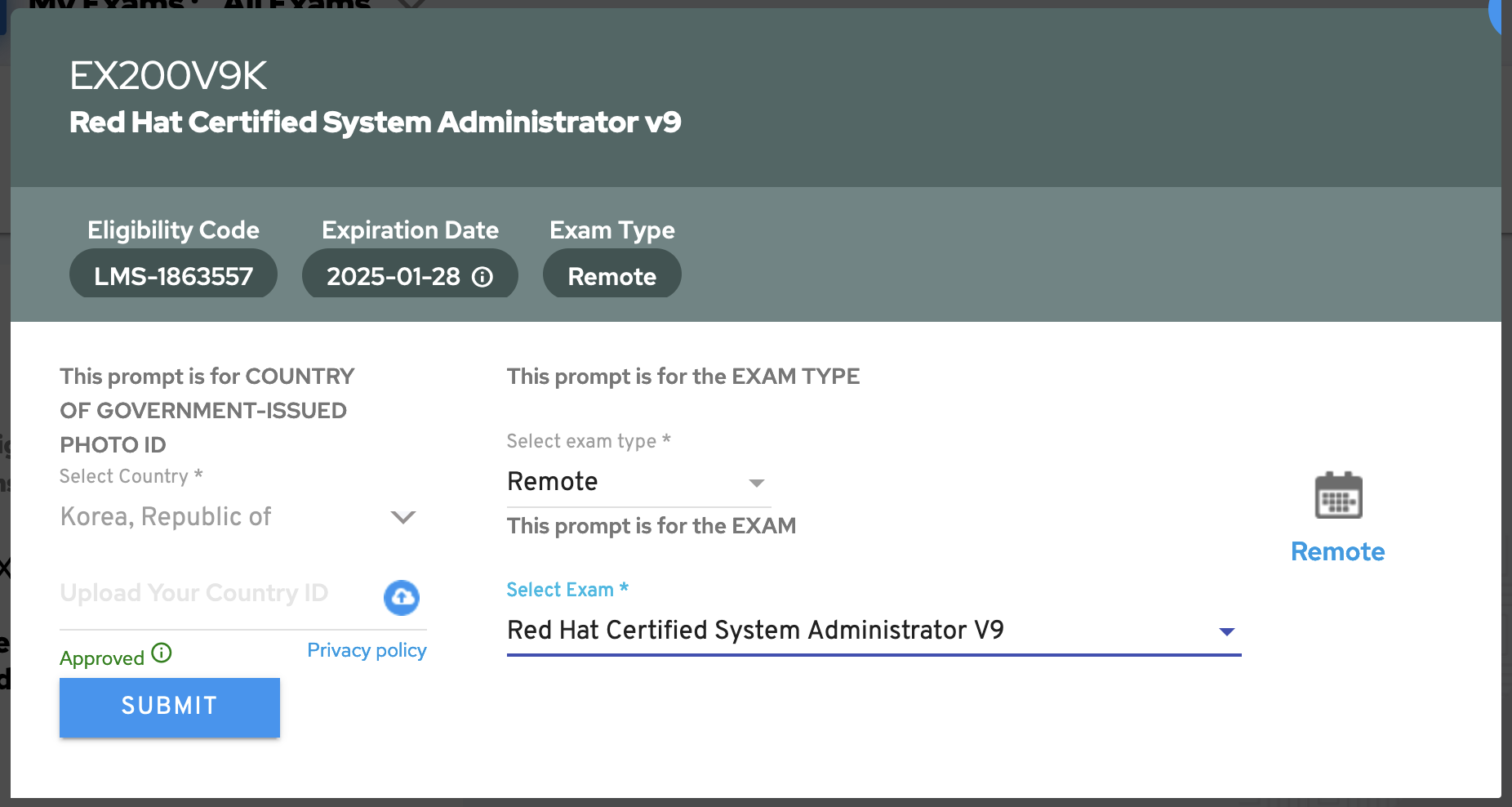Click the Exam Type header label
Viewport: 1512px width, 807px height.
(x=612, y=230)
